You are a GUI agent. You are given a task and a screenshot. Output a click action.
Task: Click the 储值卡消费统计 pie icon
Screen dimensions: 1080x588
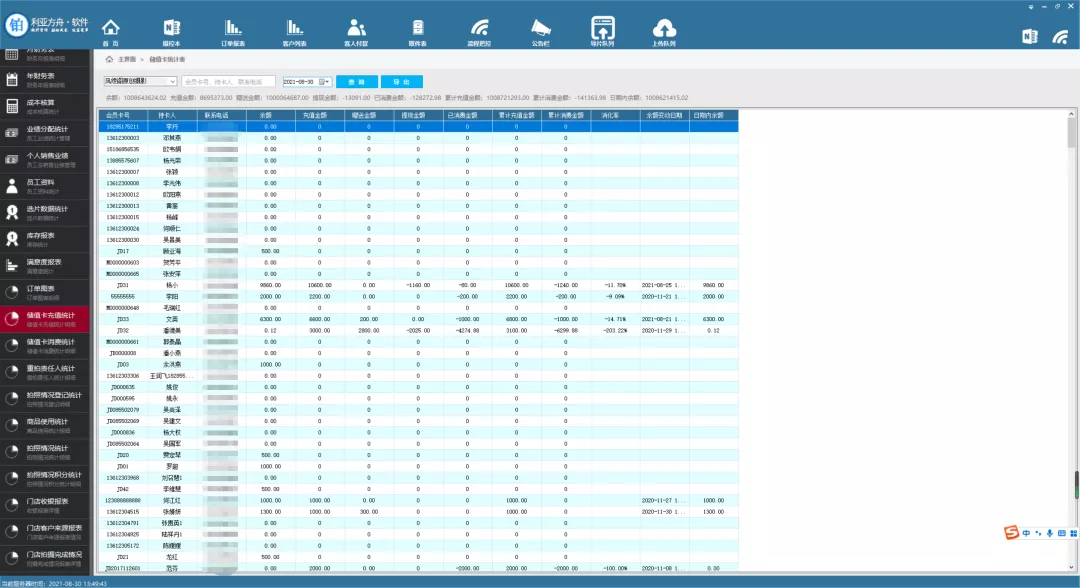coord(12,346)
